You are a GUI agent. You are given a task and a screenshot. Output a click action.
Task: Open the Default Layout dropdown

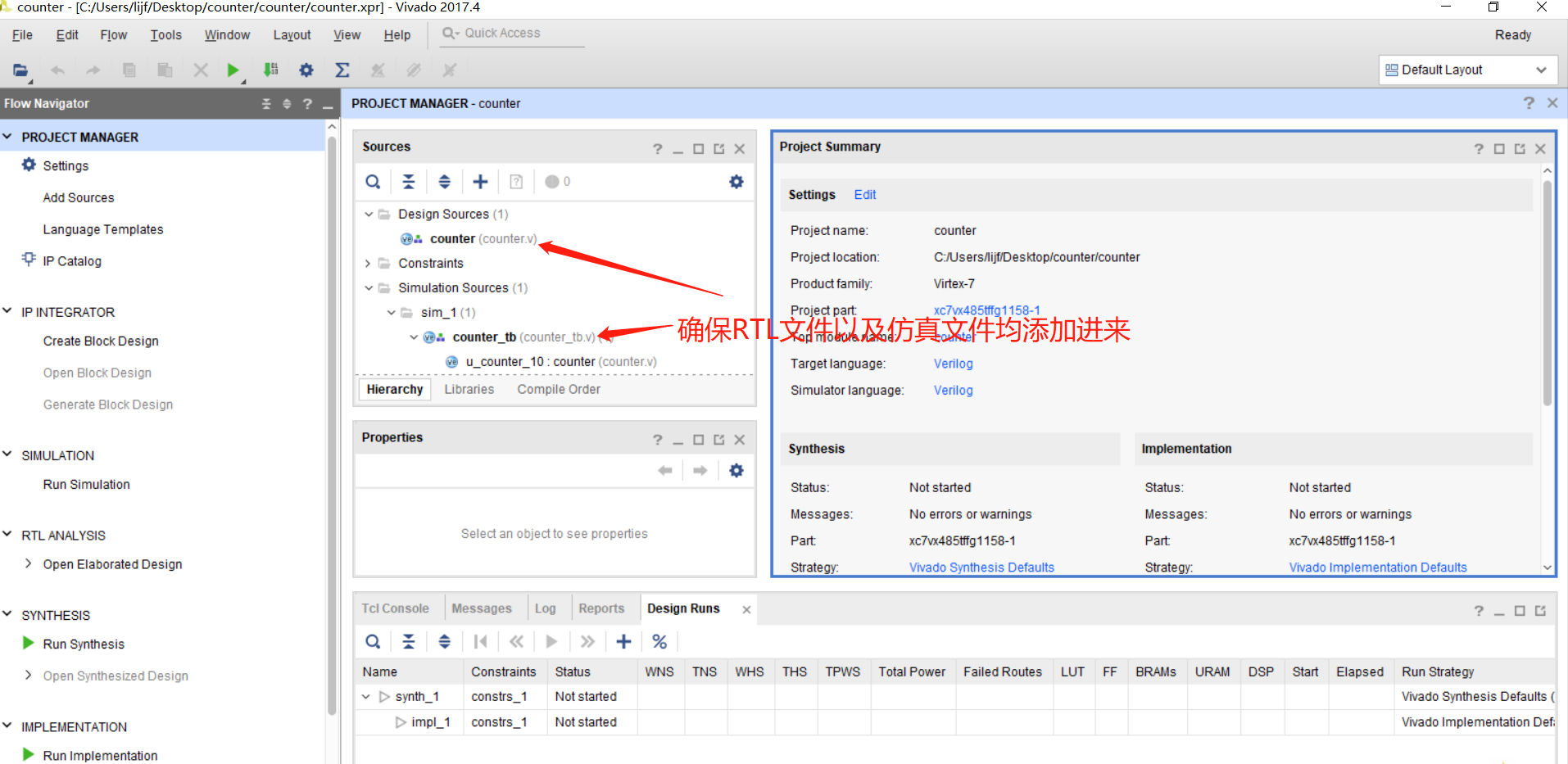[1467, 70]
